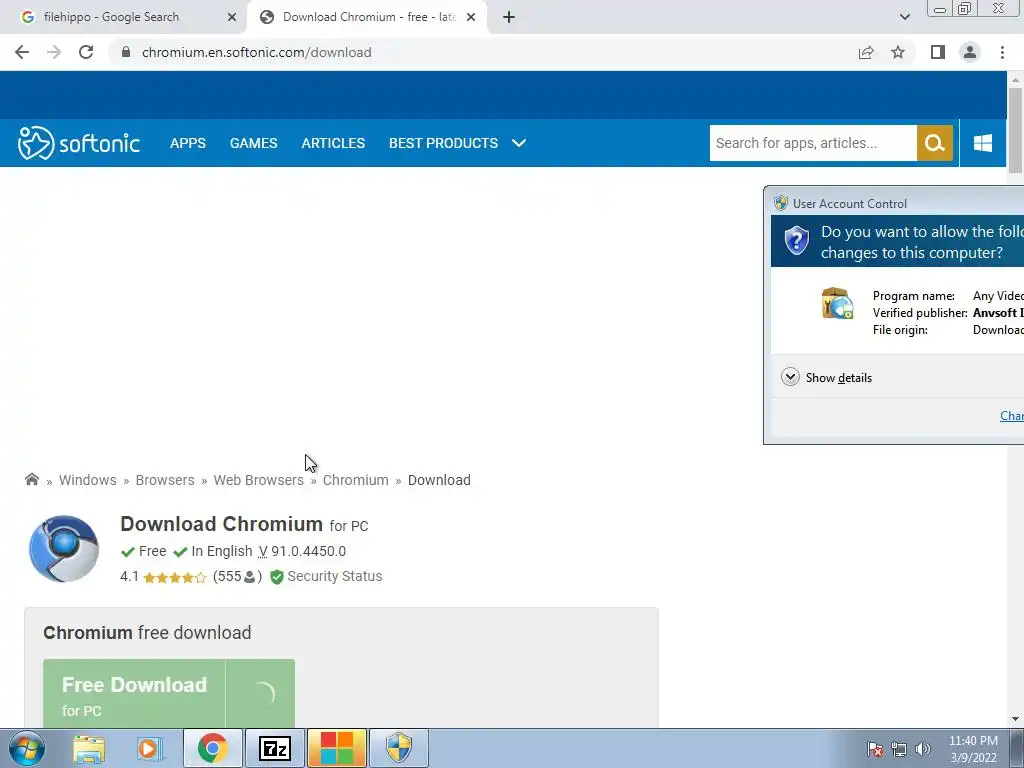
Task: Go back with the browser back arrow
Action: point(22,52)
